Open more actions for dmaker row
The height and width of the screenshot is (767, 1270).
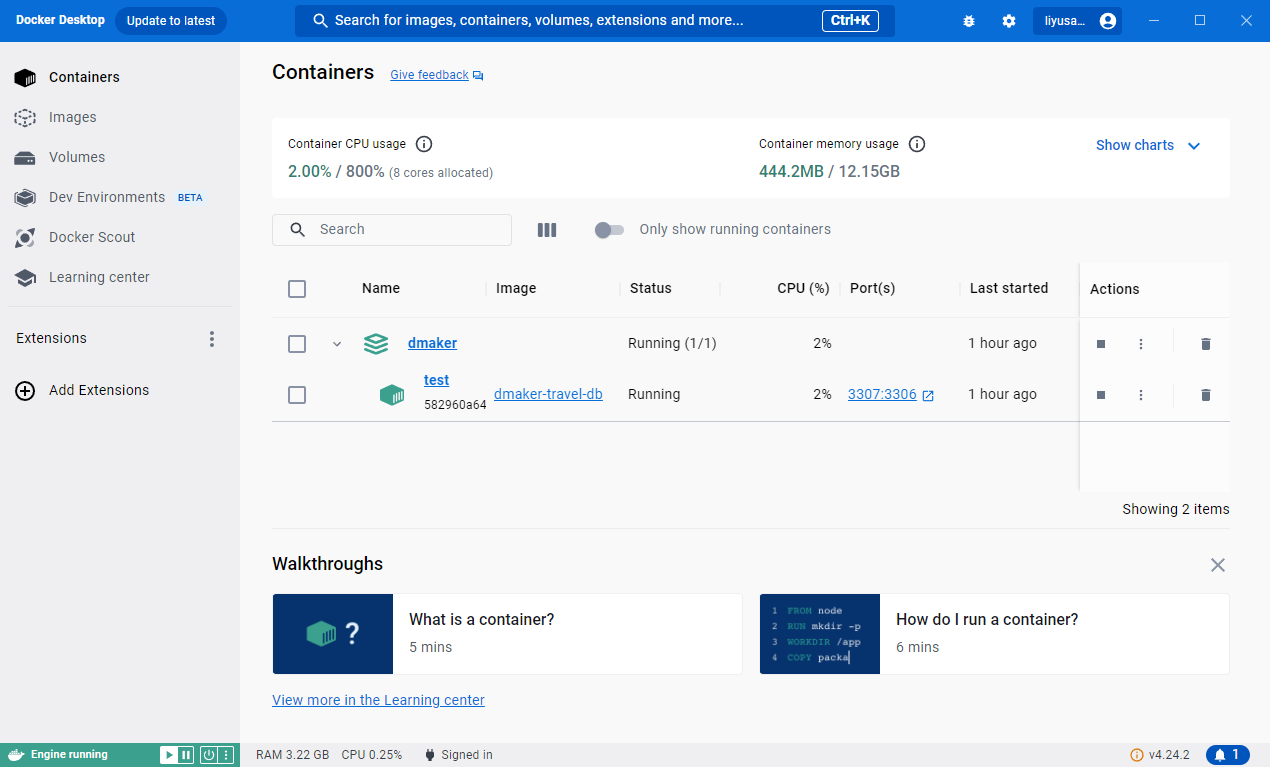coord(1141,344)
